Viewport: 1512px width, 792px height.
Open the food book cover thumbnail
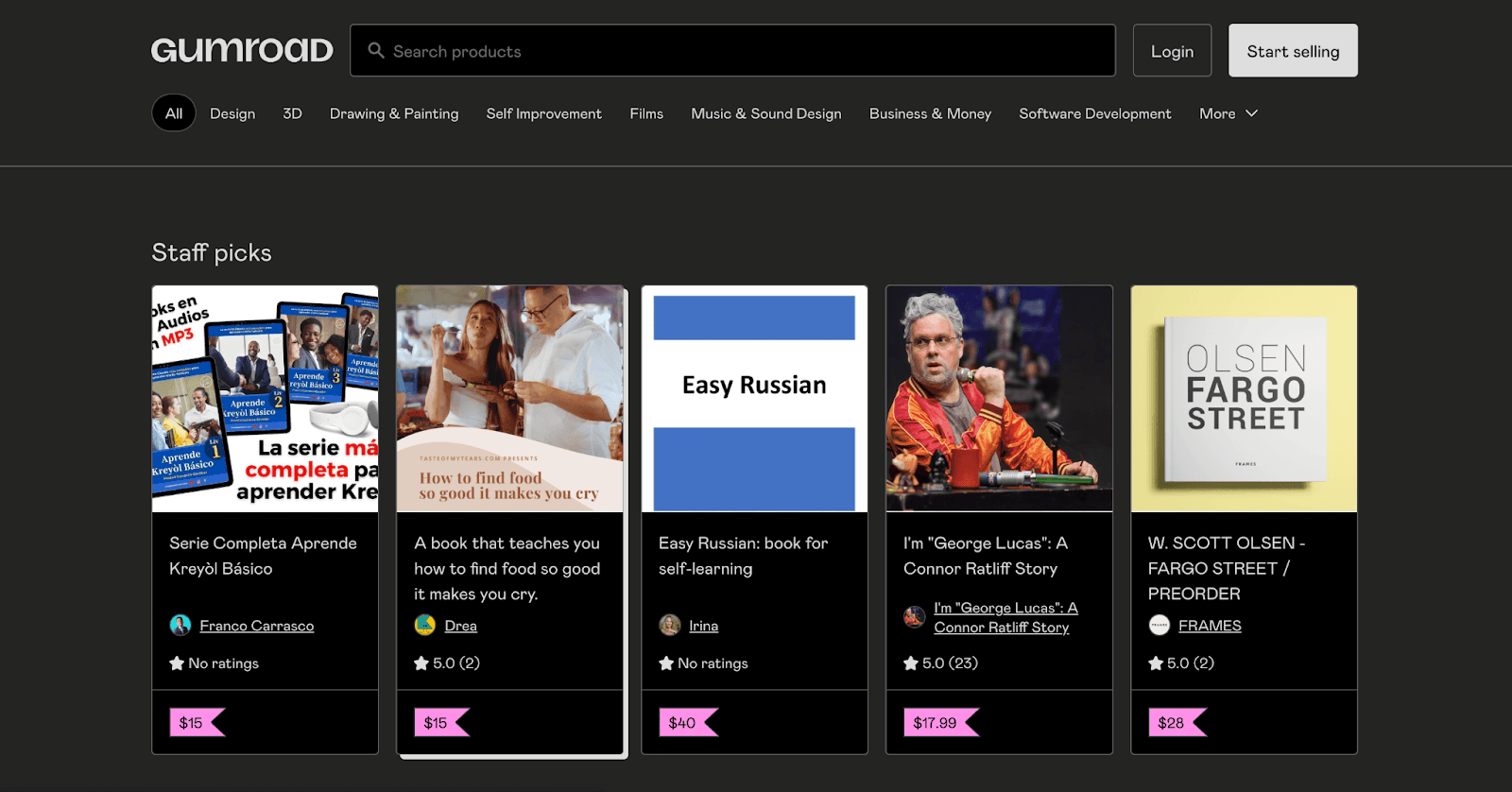coord(510,399)
